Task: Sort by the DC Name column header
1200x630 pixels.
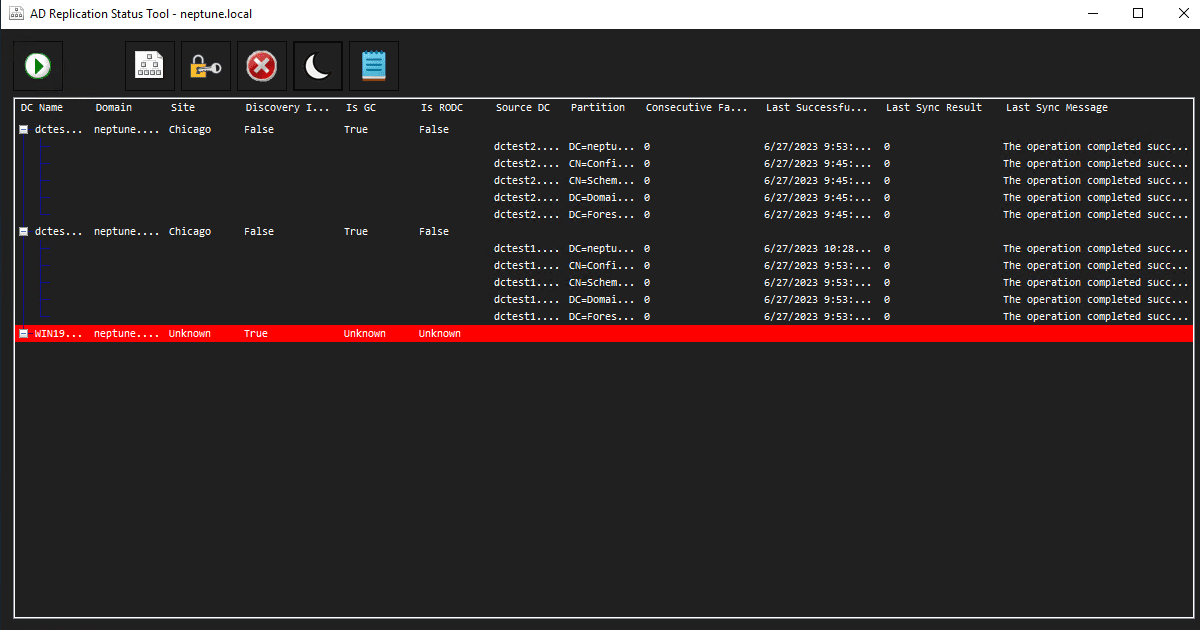Action: (x=42, y=108)
